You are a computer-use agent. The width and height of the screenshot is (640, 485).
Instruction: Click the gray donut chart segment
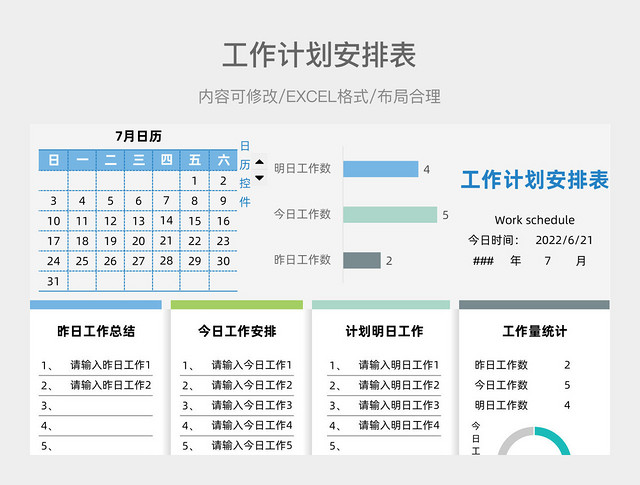(512, 439)
